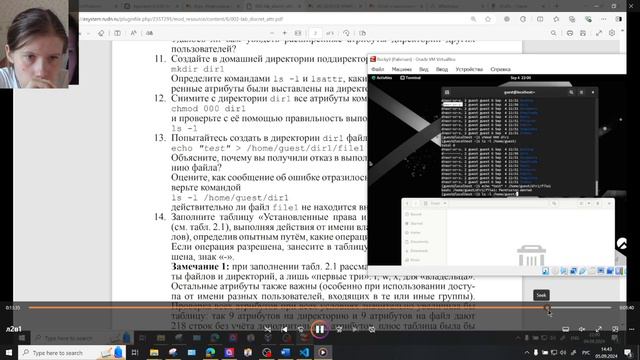Click the back arrow in file manager
The image size is (640, 360).
click(x=407, y=203)
